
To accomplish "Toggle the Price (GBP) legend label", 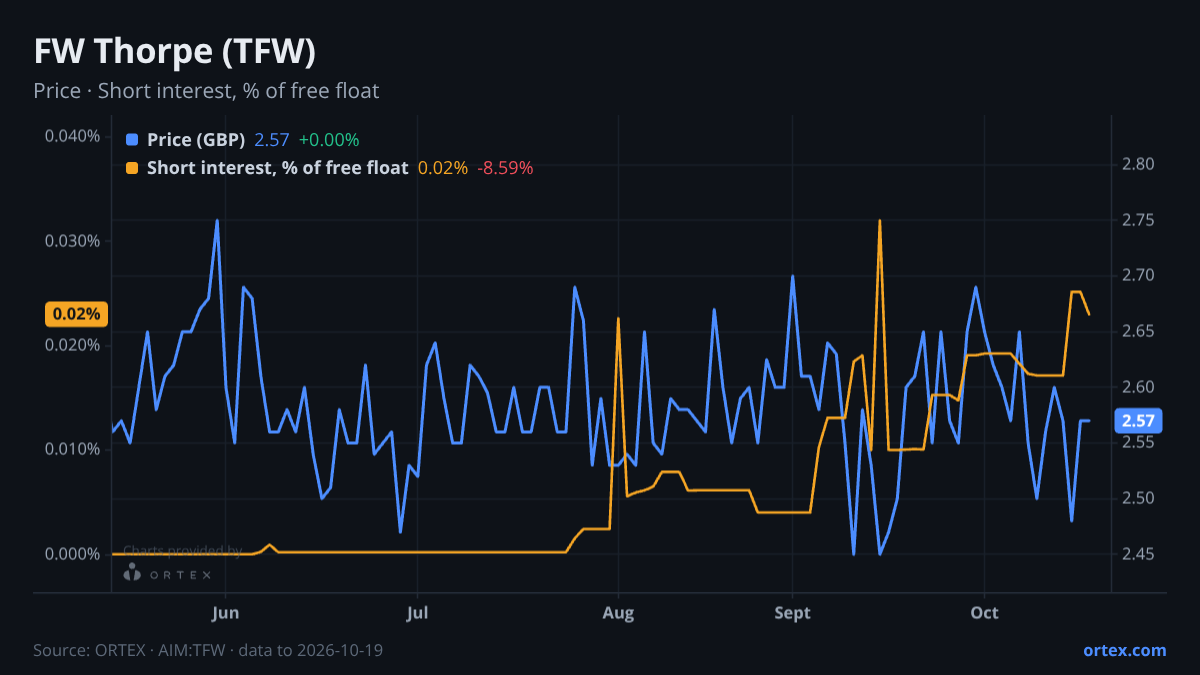I will coord(196,140).
